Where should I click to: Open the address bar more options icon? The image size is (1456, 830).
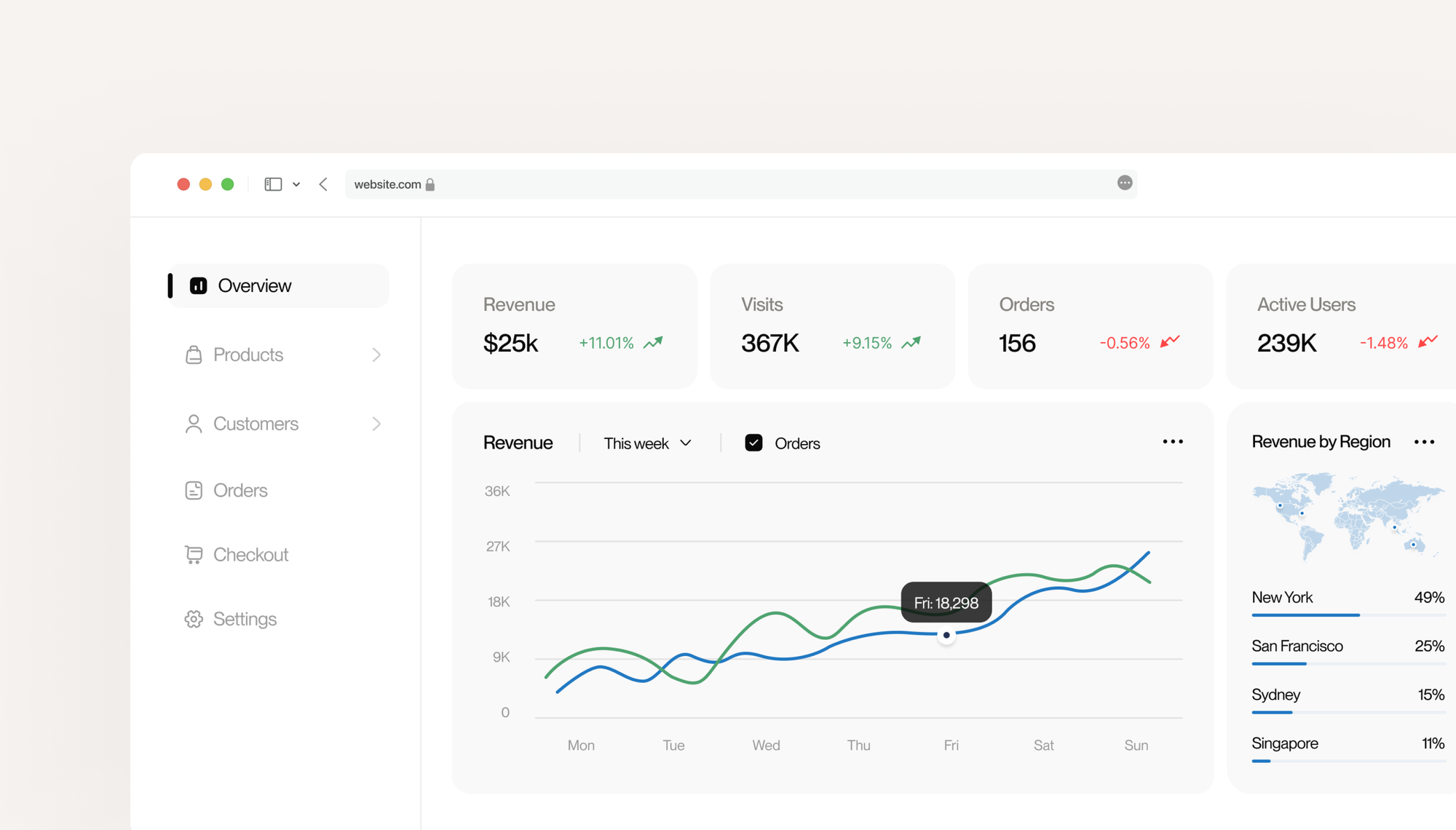pos(1125,183)
